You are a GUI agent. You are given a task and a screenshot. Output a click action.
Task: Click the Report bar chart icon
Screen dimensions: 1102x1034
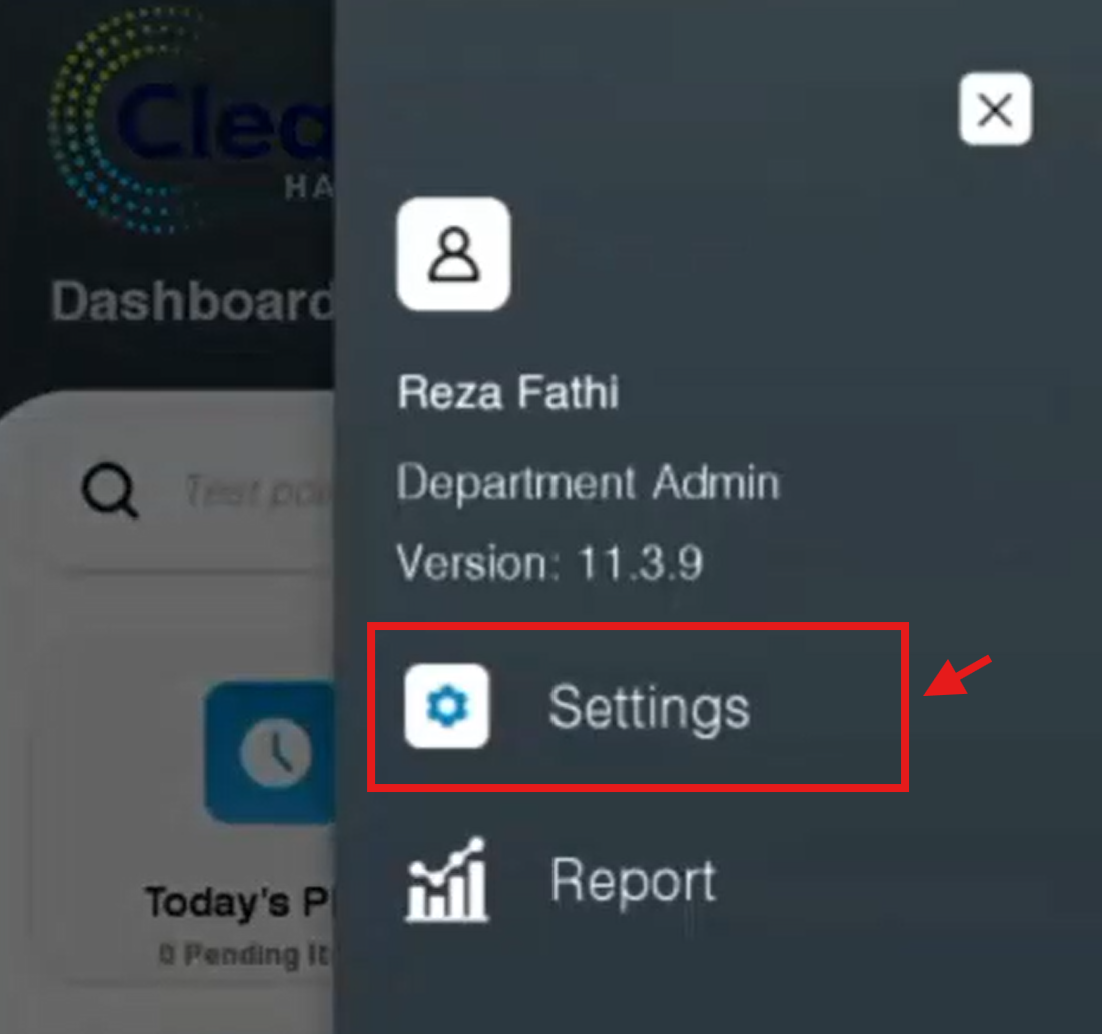pyautogui.click(x=446, y=880)
